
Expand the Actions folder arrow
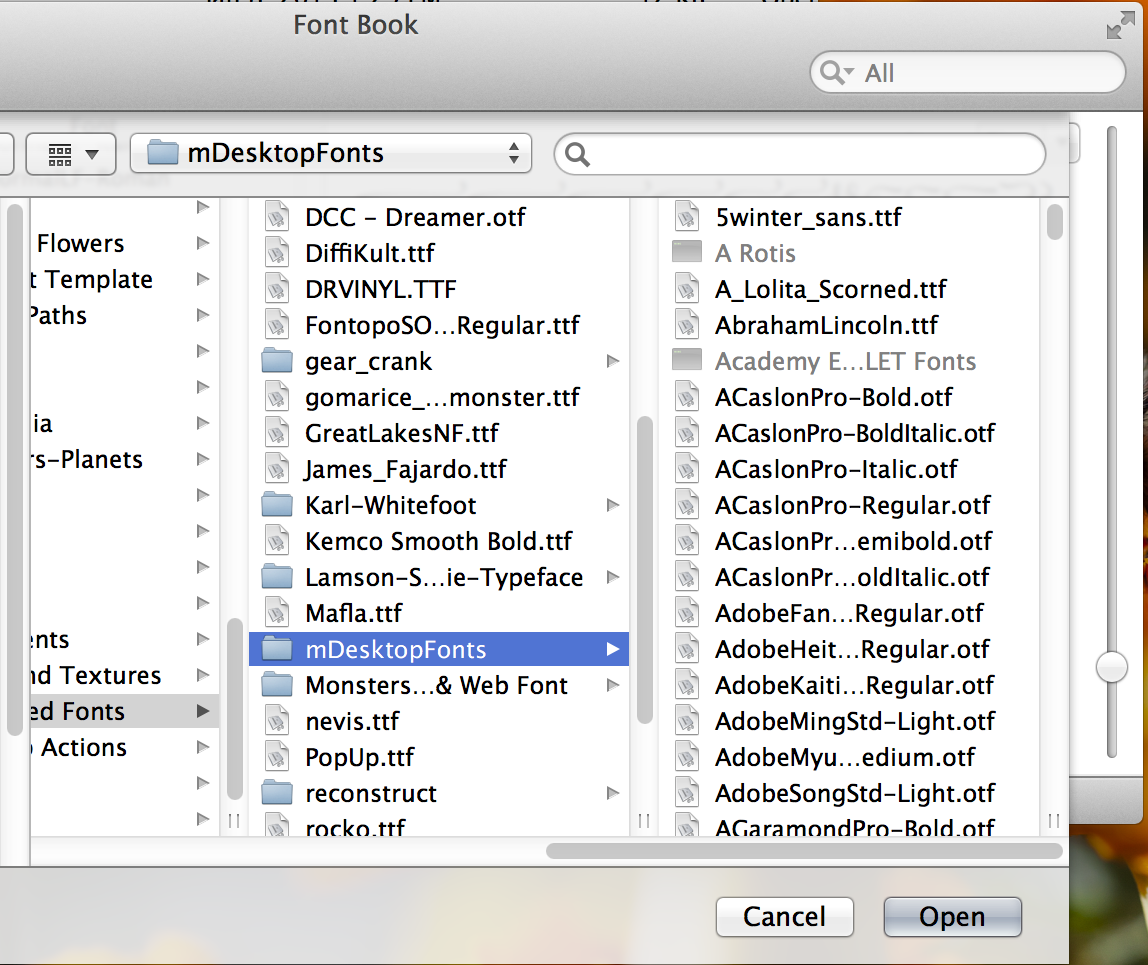point(203,747)
